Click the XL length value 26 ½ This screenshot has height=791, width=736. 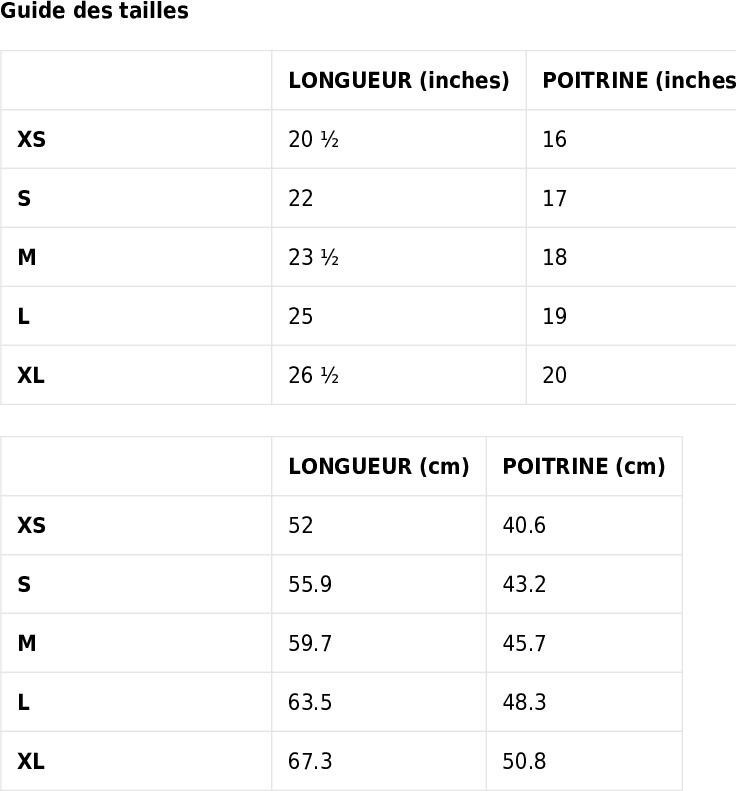click(313, 375)
